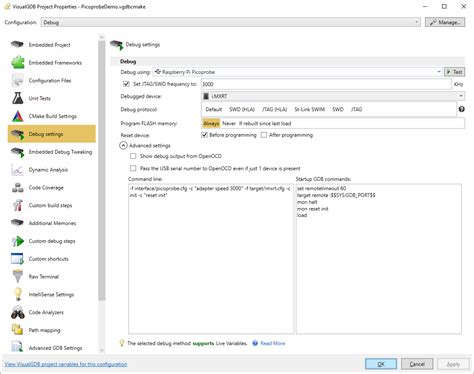Open the Read More link
Image resolution: width=474 pixels, height=374 pixels.
click(273, 343)
